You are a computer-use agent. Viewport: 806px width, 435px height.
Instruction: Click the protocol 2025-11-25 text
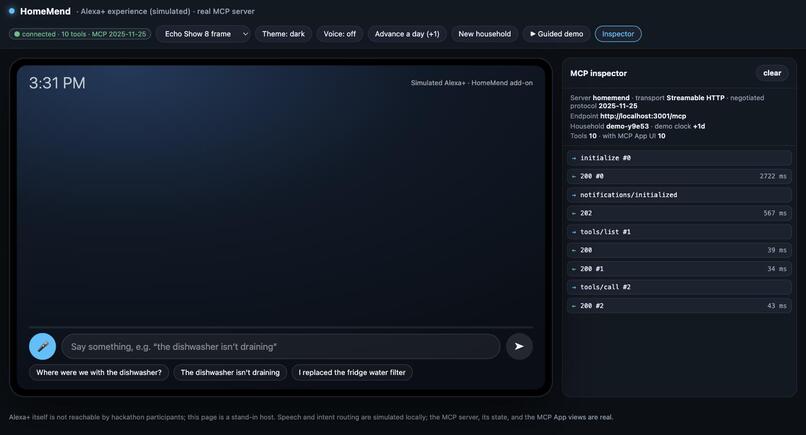tap(617, 106)
